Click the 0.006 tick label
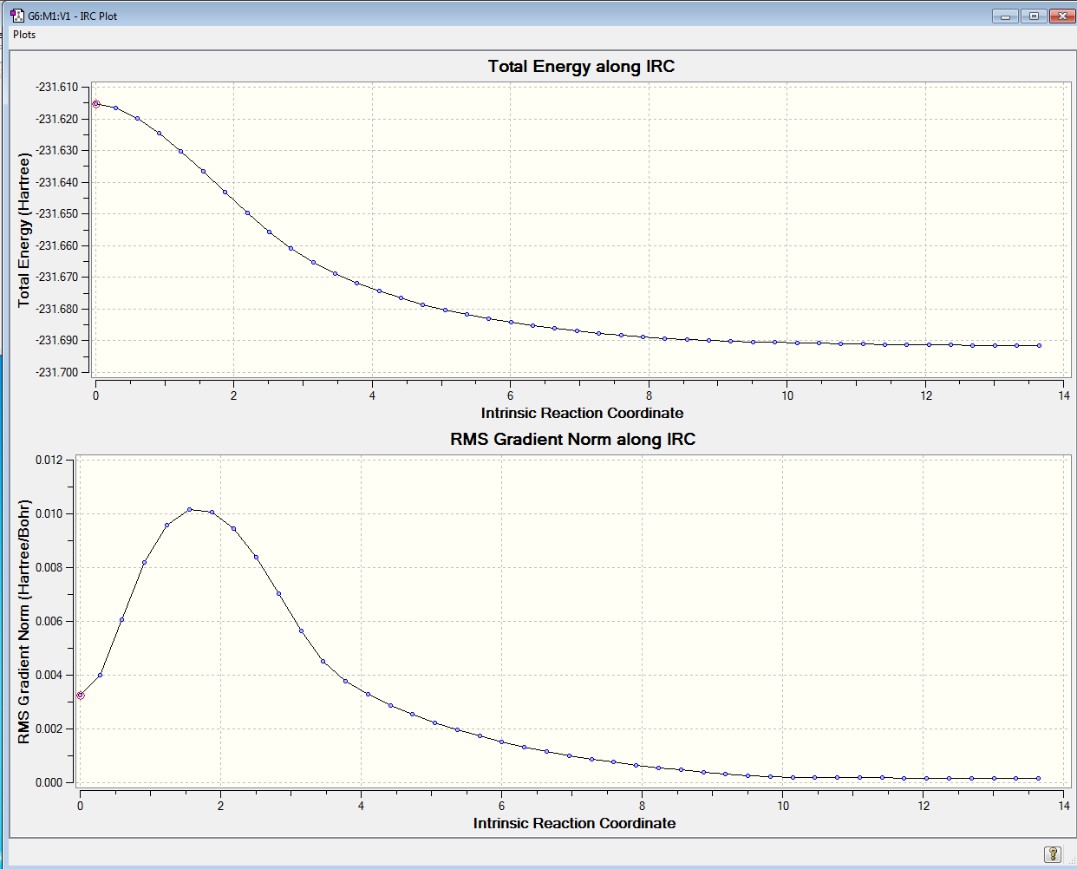 pyautogui.click(x=50, y=621)
